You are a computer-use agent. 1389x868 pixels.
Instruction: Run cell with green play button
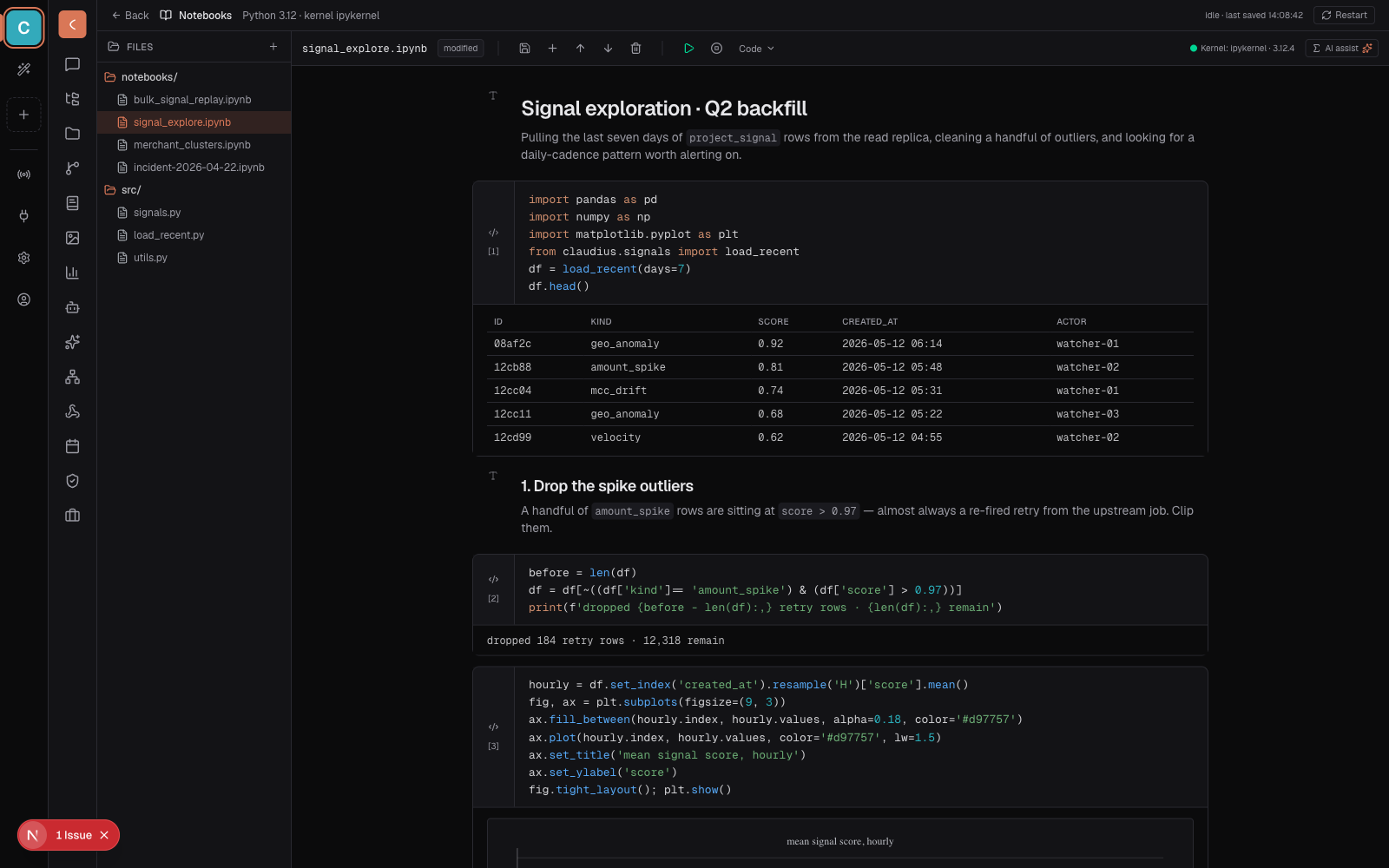click(x=688, y=49)
